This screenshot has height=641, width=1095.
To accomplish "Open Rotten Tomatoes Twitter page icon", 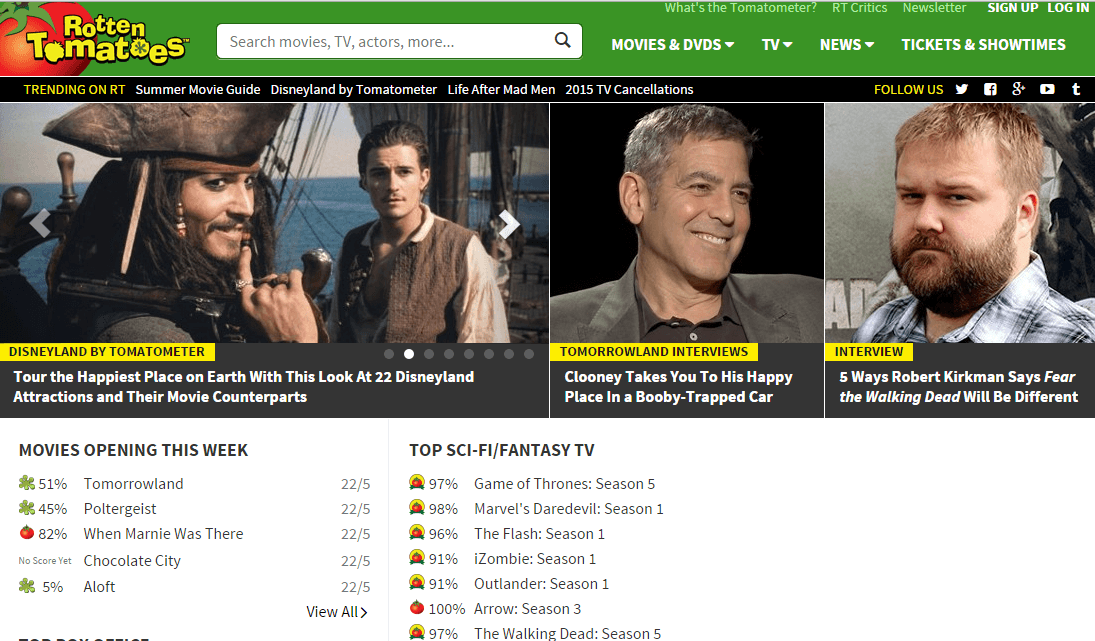I will (x=962, y=89).
